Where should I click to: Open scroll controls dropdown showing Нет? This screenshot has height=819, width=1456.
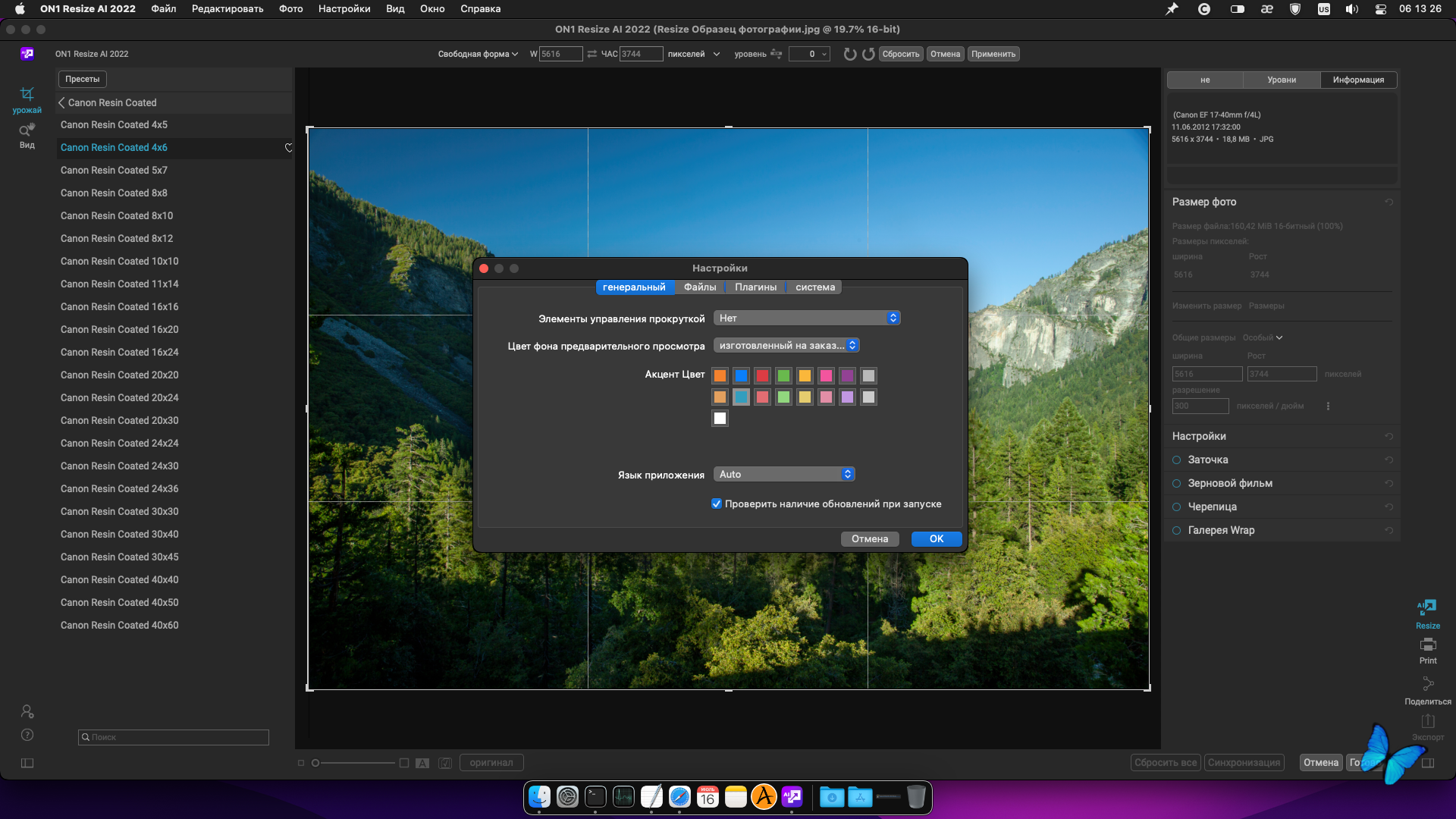[807, 318]
